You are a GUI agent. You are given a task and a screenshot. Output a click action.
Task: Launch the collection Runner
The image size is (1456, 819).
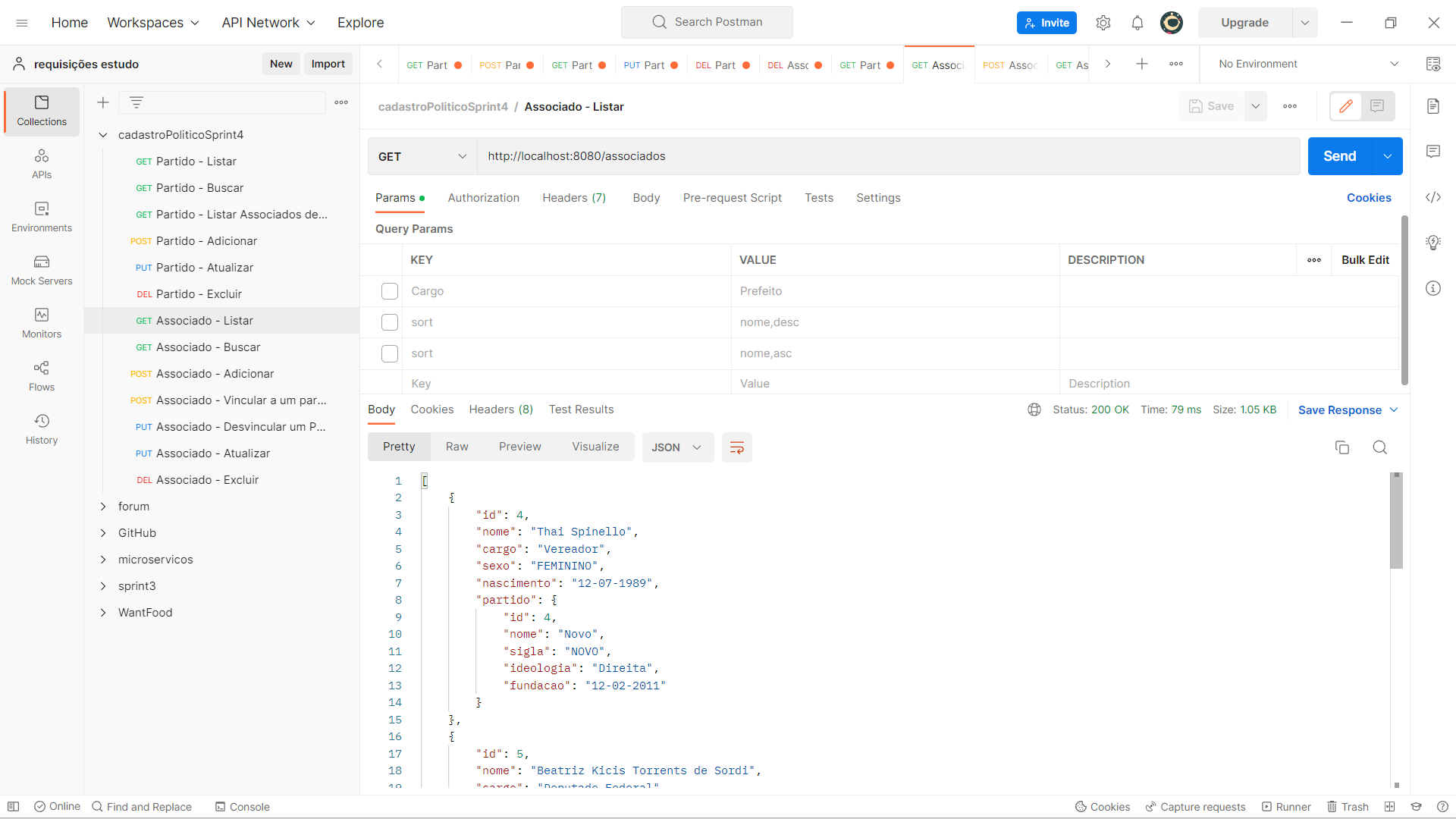pos(1286,806)
